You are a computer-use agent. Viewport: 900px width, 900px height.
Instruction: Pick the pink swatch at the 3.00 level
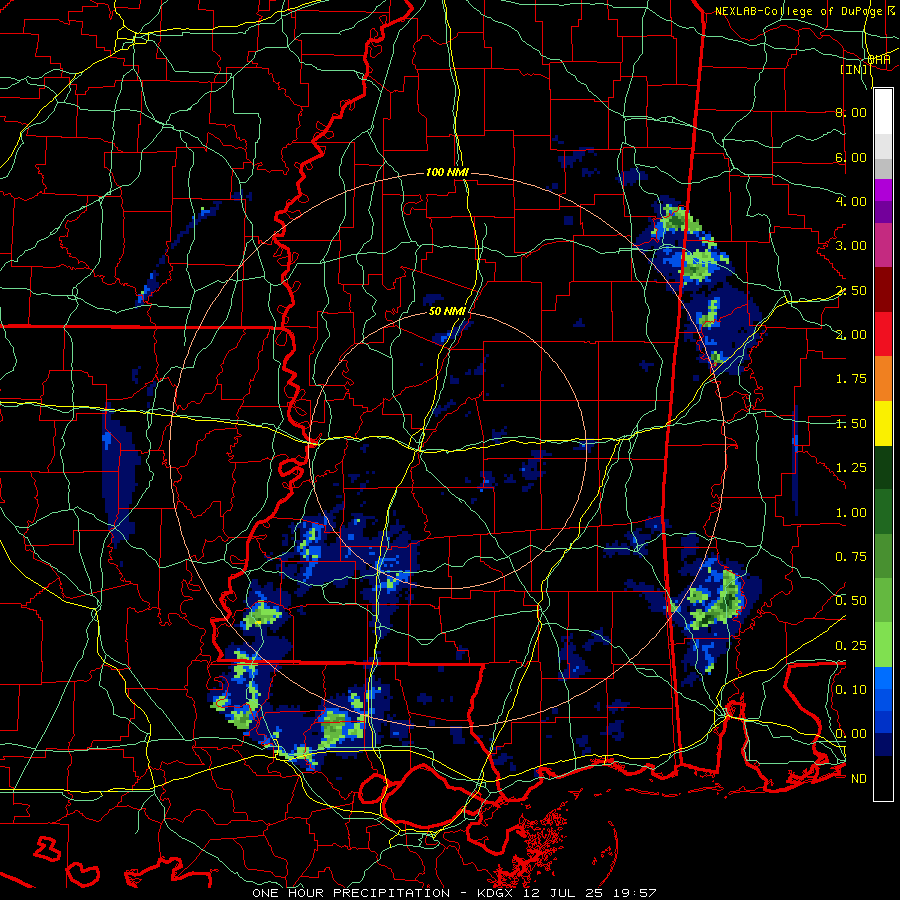(883, 245)
